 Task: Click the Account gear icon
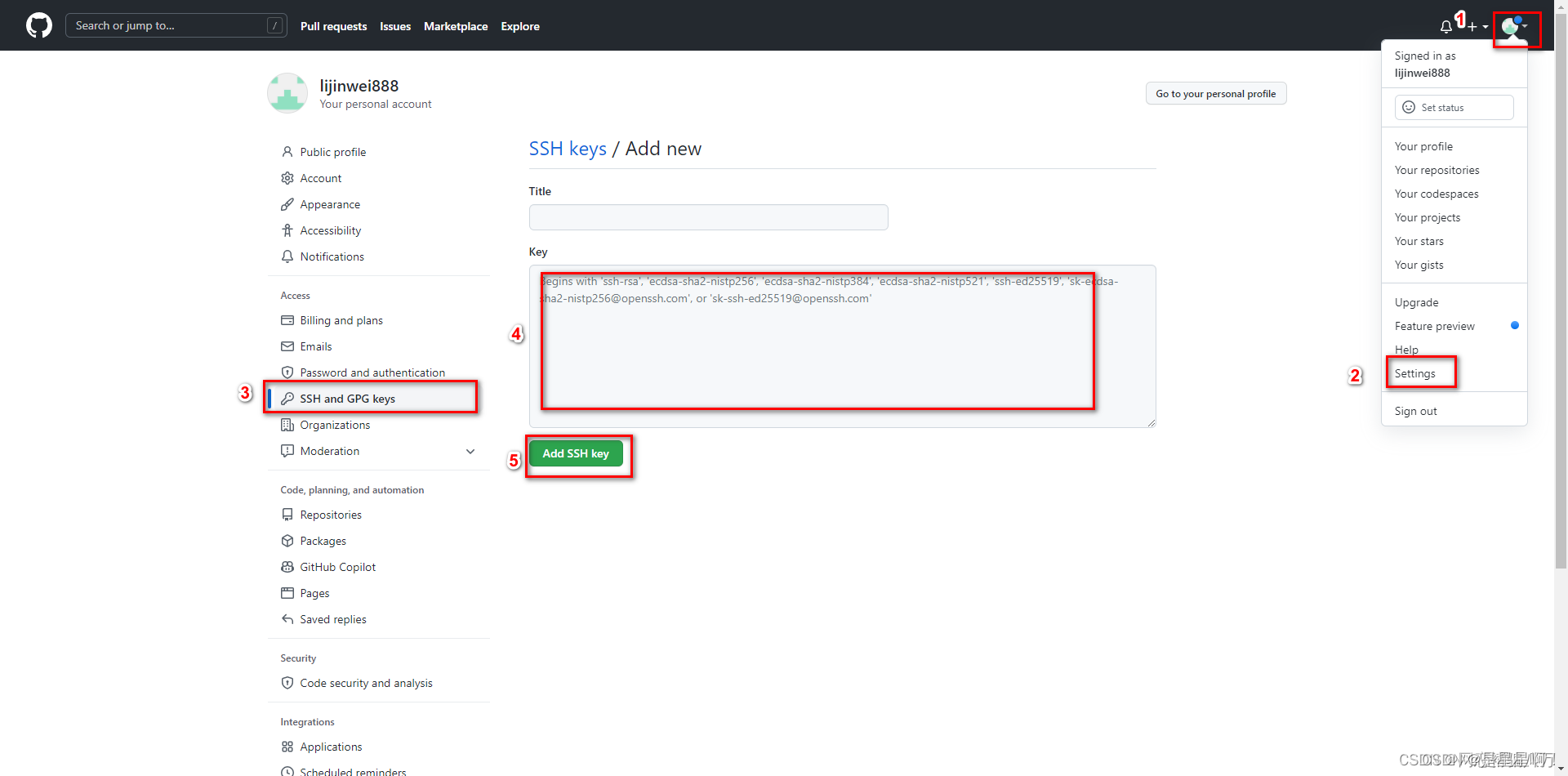[x=287, y=178]
